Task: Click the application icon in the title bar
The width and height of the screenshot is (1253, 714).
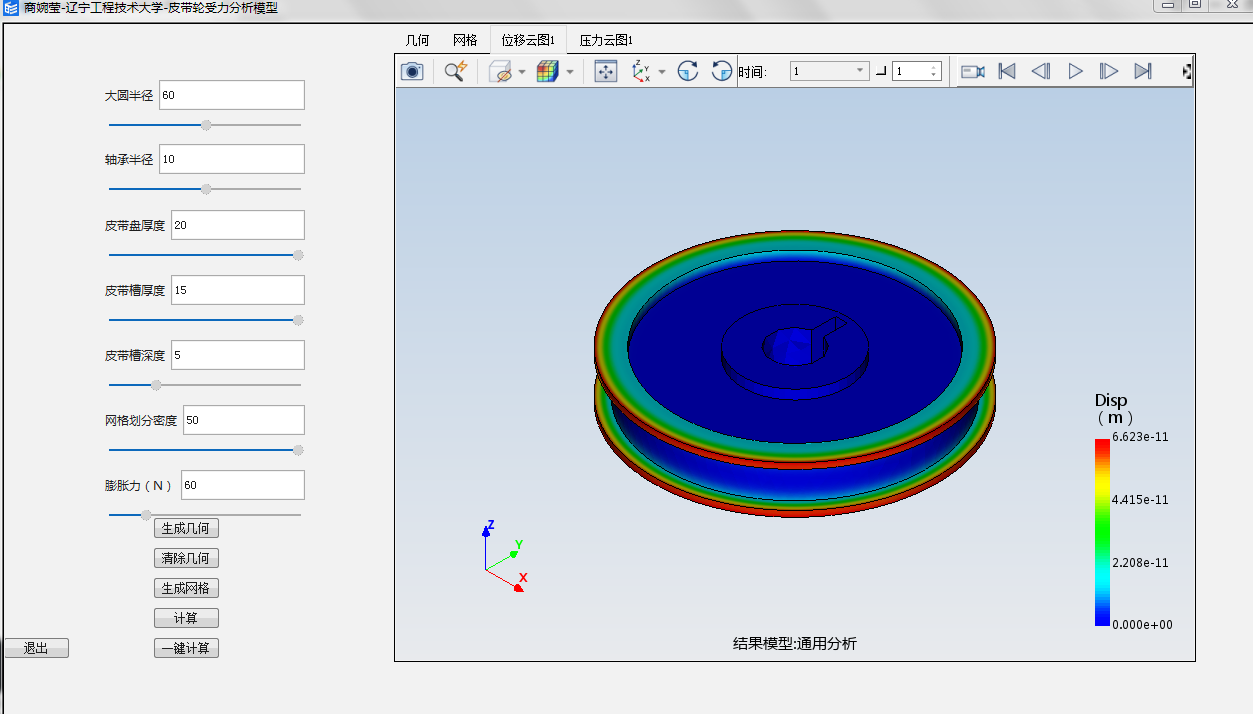Action: (x=11, y=8)
